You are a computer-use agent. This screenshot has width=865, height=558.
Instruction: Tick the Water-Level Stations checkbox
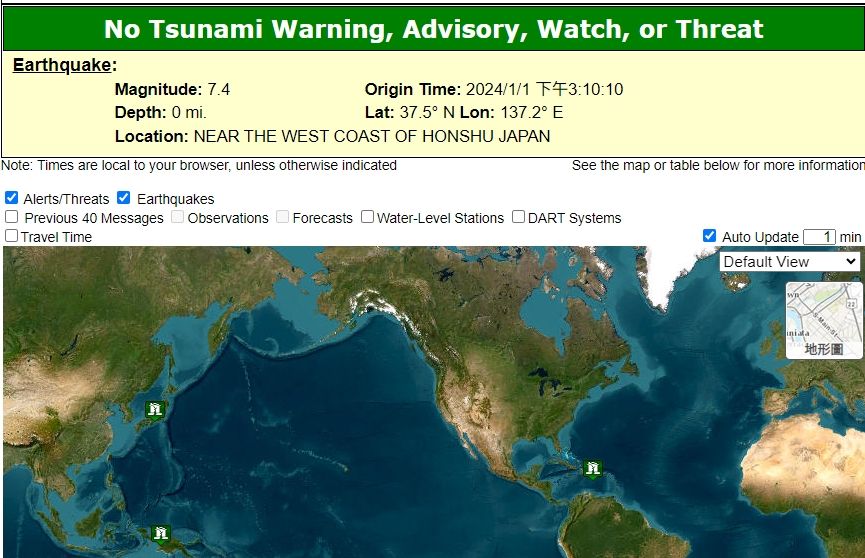pyautogui.click(x=368, y=217)
